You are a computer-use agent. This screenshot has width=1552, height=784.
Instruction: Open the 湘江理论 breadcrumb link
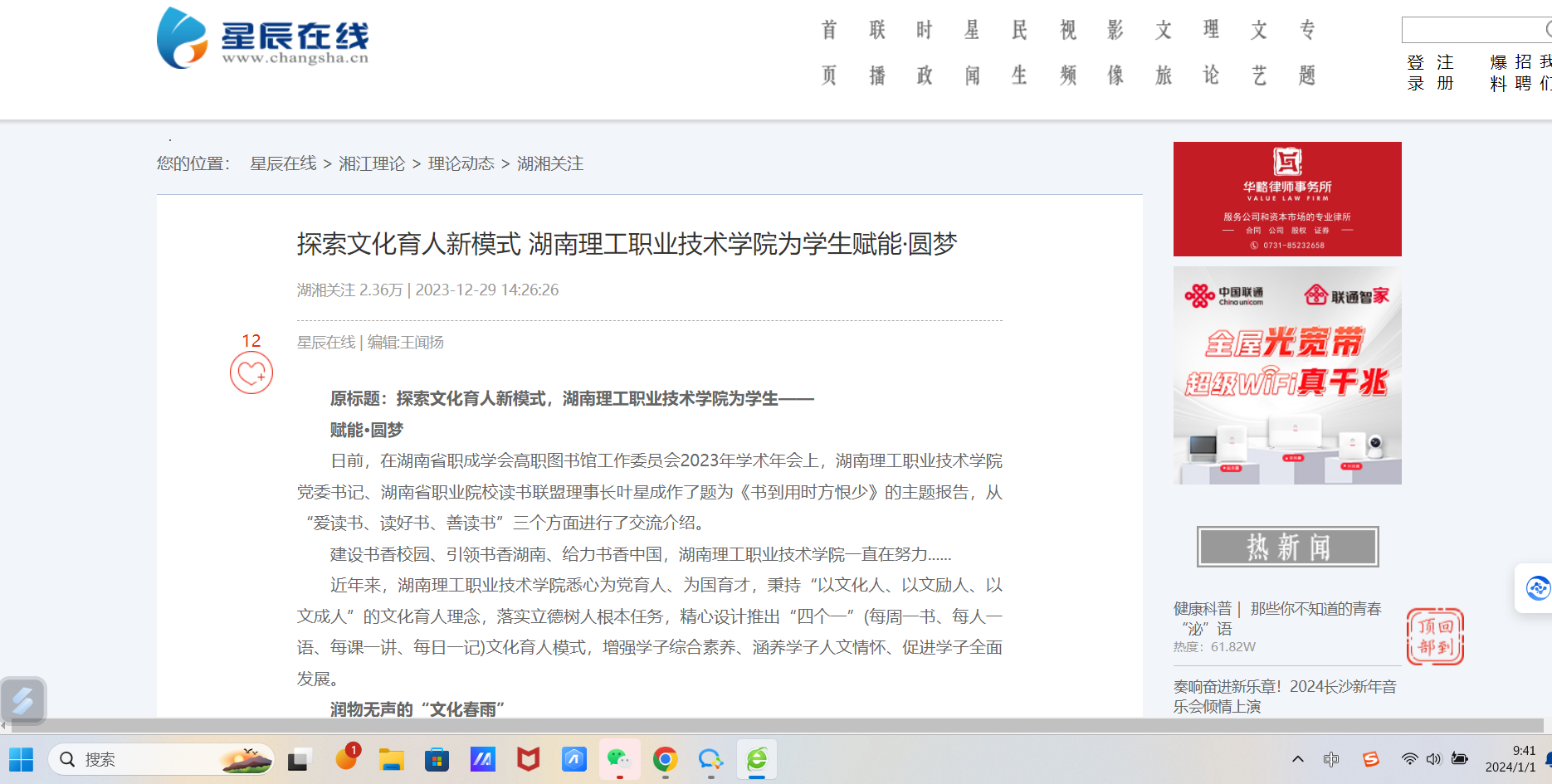point(372,164)
